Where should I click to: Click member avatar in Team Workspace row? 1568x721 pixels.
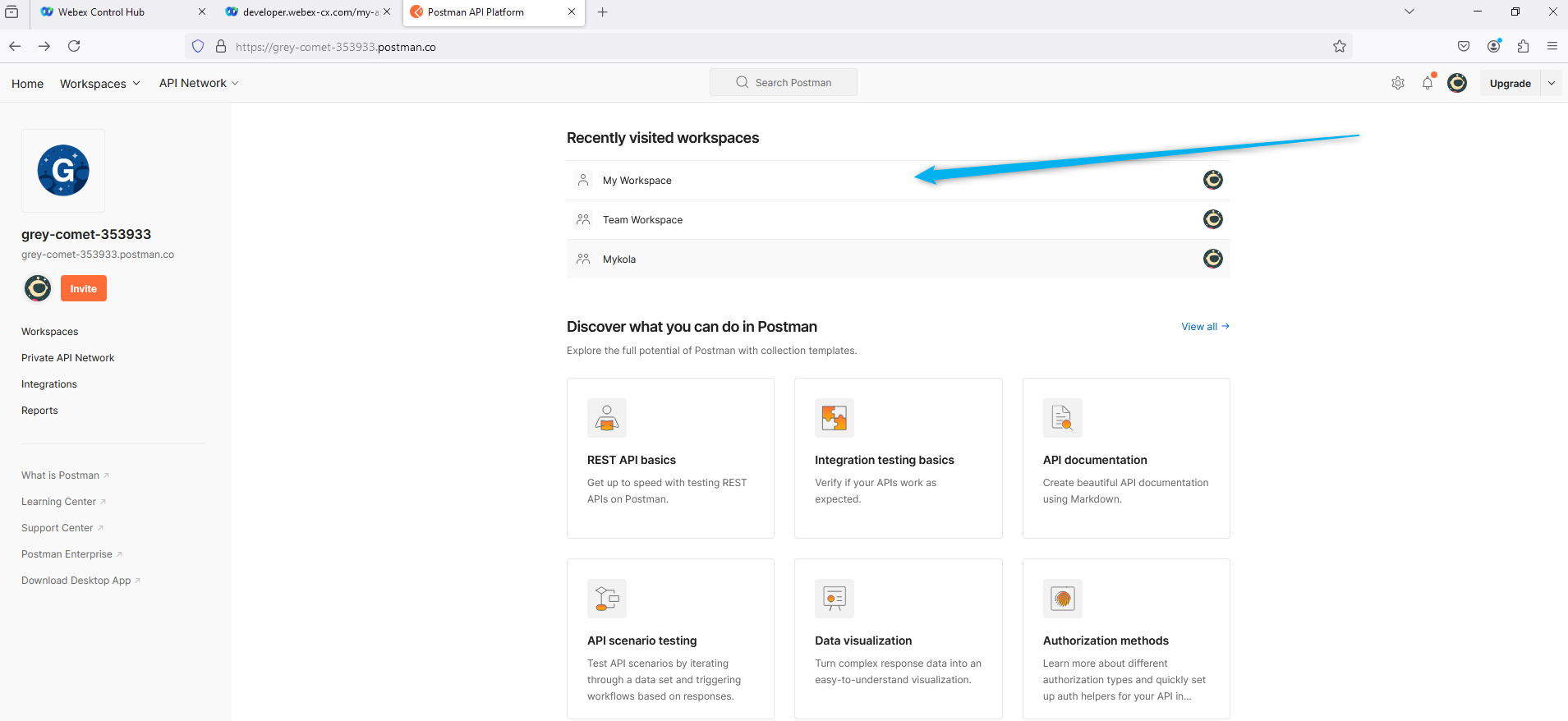[1213, 219]
